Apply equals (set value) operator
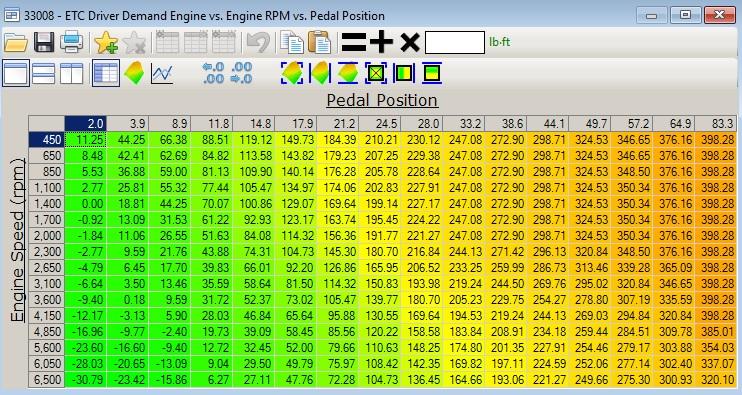742x395 pixels. coord(353,43)
